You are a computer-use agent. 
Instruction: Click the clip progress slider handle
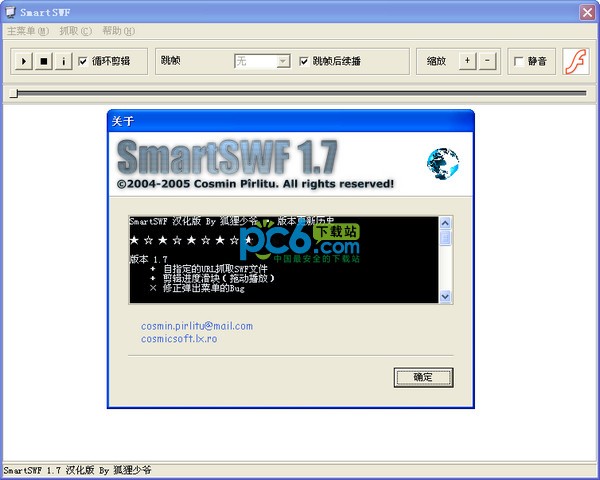click(x=13, y=93)
